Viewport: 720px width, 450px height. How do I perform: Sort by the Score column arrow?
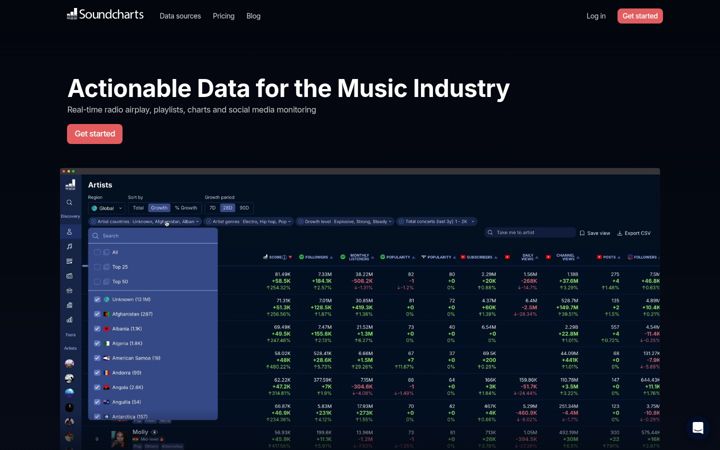[290, 258]
